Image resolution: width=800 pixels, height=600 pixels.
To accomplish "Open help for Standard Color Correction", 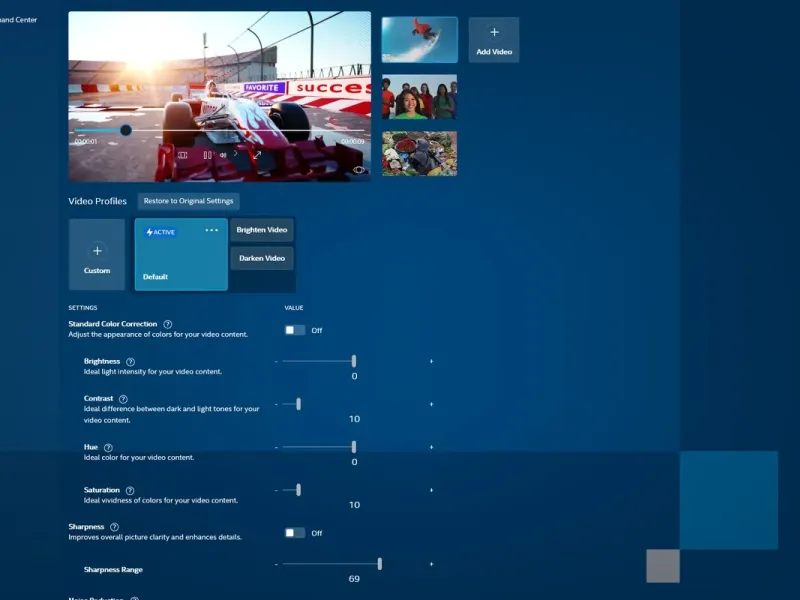I will (167, 324).
